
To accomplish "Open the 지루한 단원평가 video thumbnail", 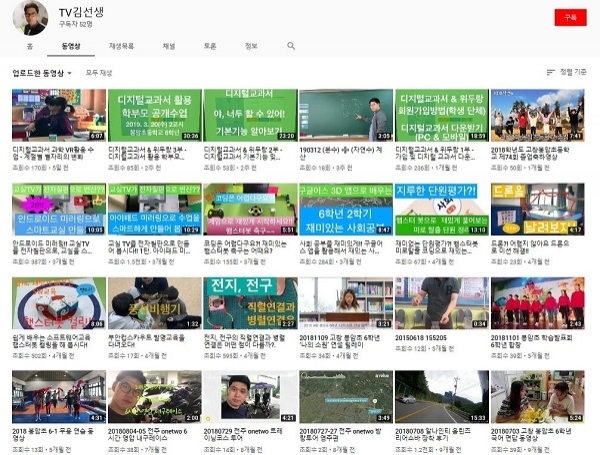I will [439, 208].
